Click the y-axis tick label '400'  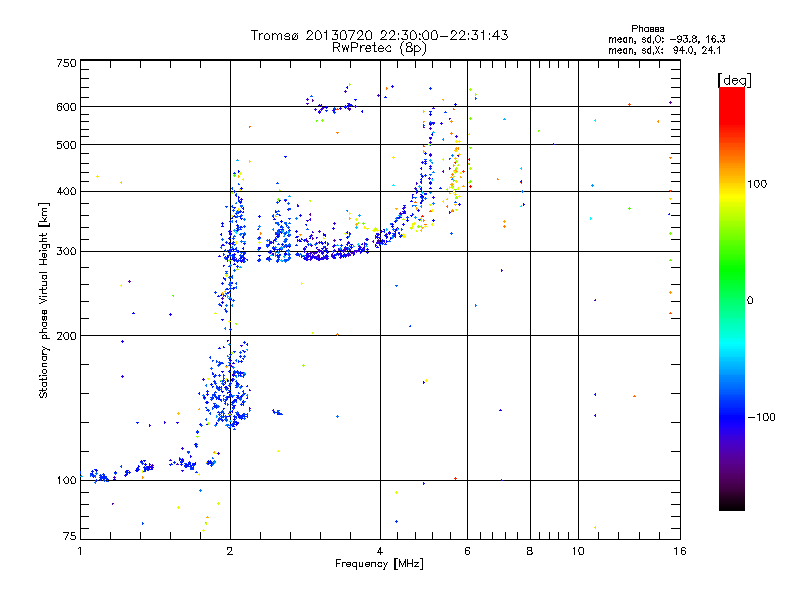click(66, 192)
